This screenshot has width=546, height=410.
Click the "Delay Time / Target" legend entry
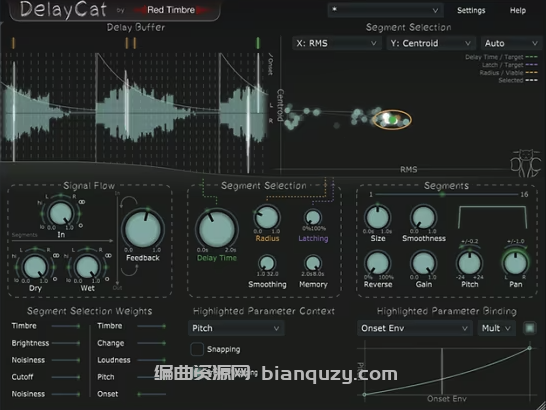pyautogui.click(x=501, y=57)
